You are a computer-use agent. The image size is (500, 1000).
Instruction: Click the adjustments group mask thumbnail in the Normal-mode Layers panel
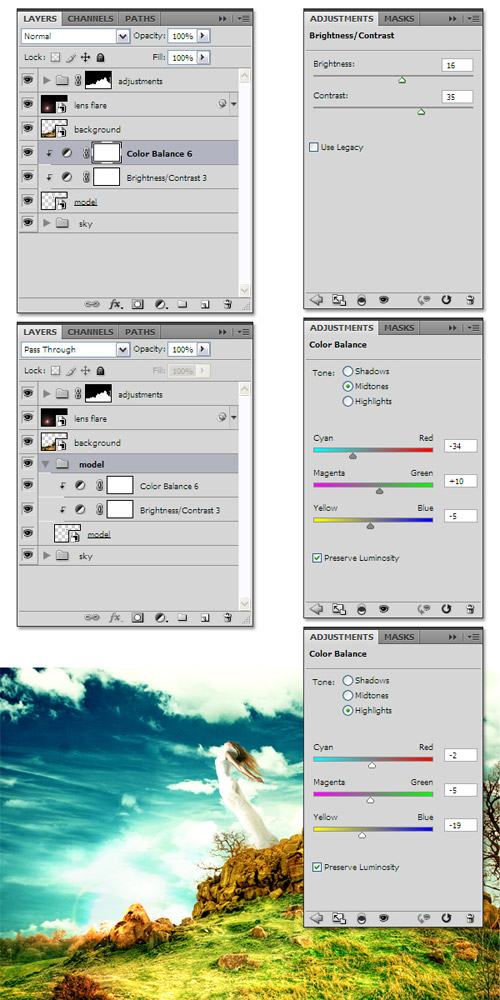coord(98,80)
